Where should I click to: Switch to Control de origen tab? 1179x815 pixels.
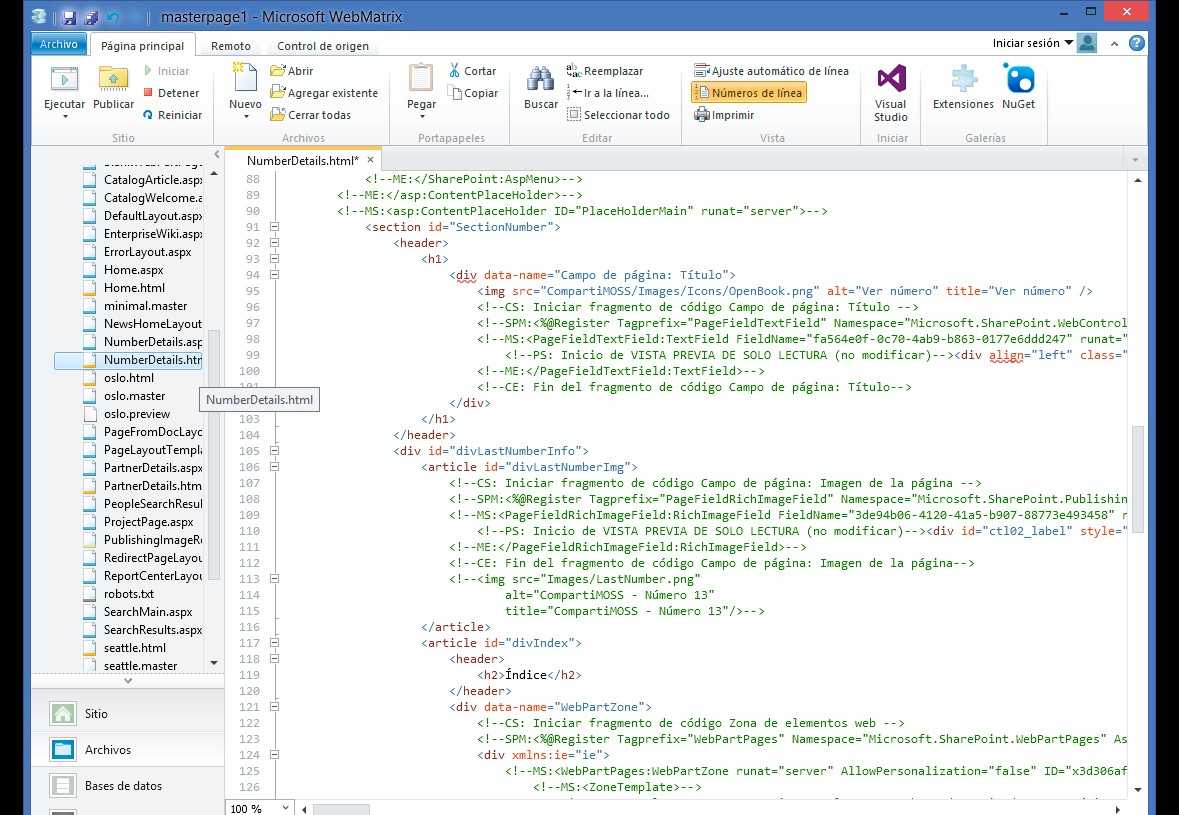[x=323, y=46]
